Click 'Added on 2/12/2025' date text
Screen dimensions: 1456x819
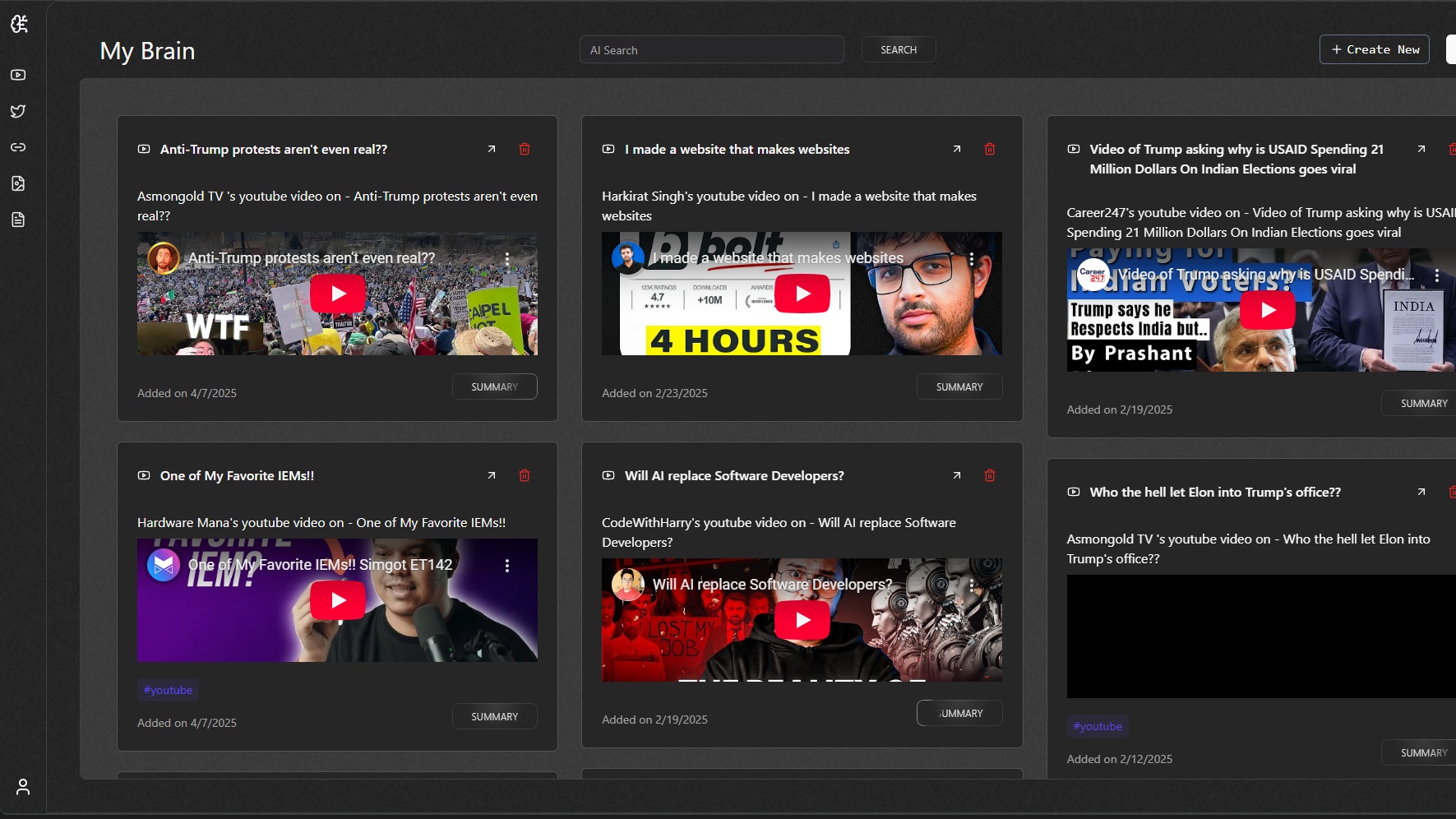(x=1120, y=759)
